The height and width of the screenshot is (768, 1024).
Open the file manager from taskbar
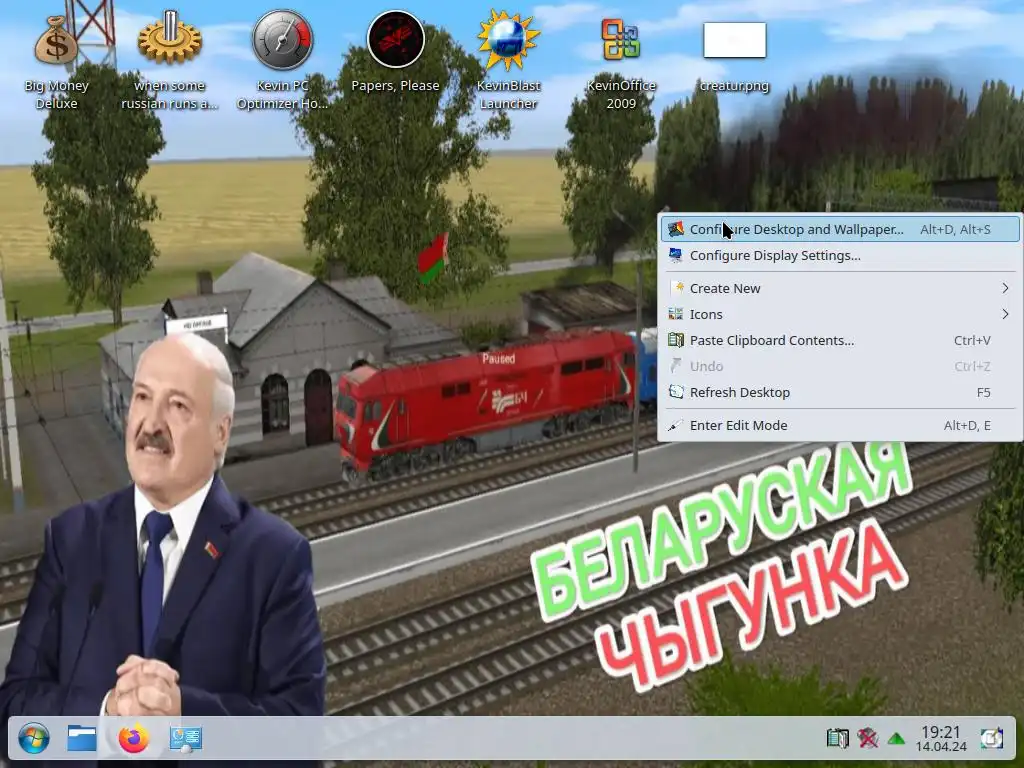pyautogui.click(x=82, y=739)
